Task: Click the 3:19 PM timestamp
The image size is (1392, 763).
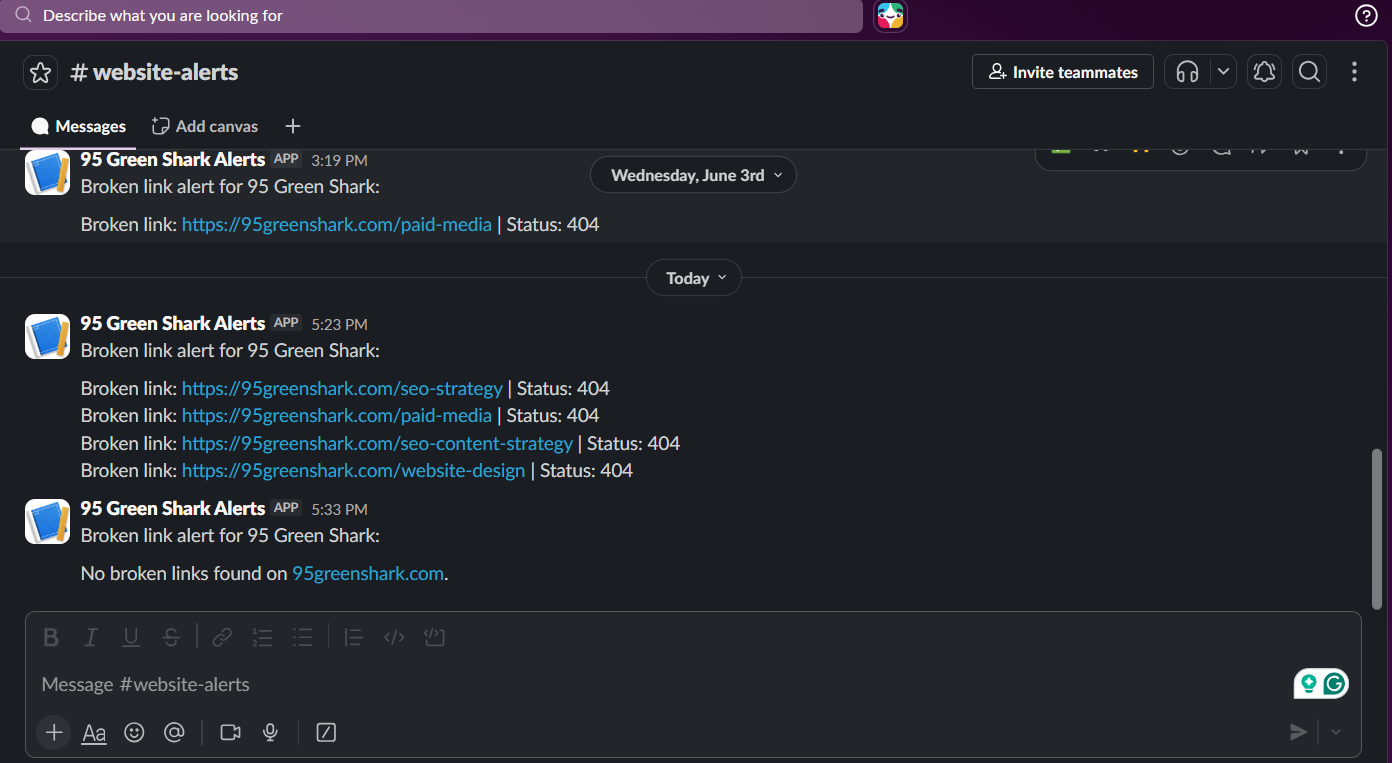Action: click(x=339, y=160)
